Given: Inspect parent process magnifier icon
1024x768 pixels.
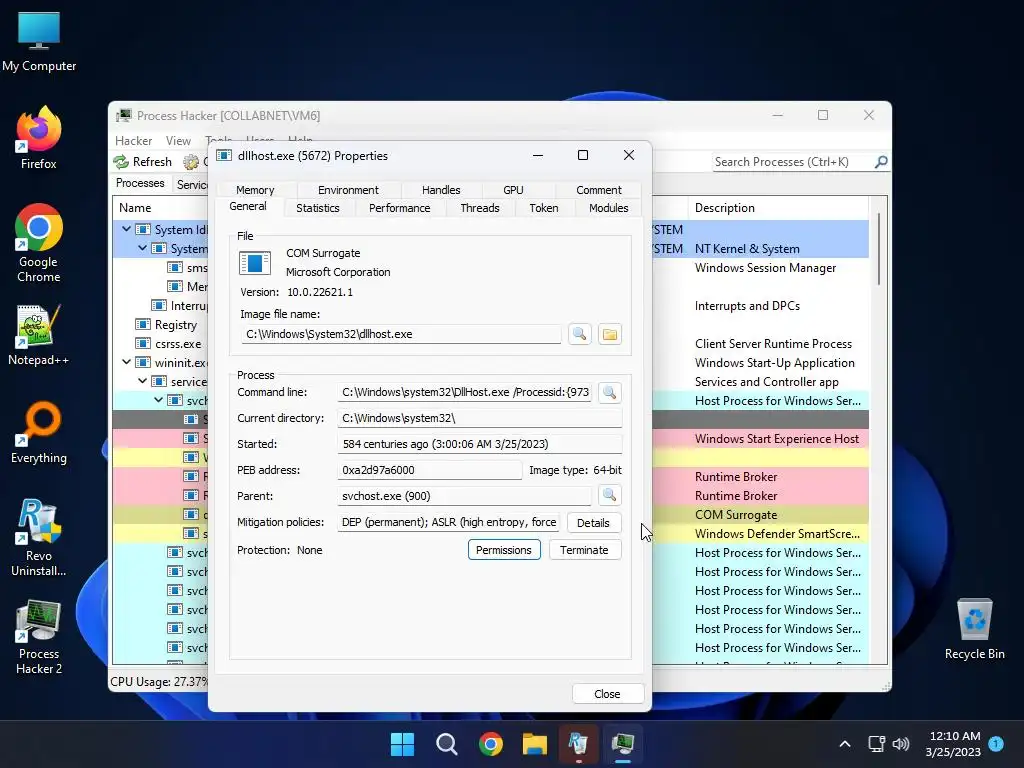Looking at the screenshot, I should click(x=609, y=496).
